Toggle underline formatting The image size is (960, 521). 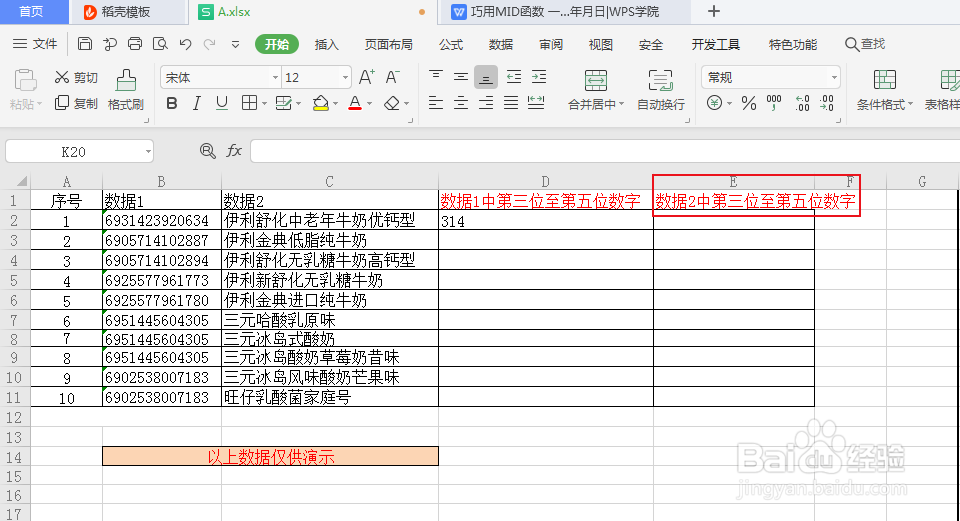222,103
